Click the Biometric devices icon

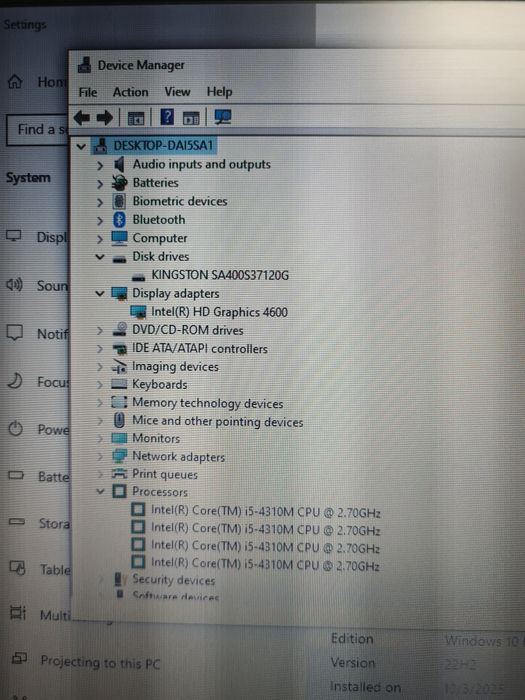pyautogui.click(x=119, y=201)
